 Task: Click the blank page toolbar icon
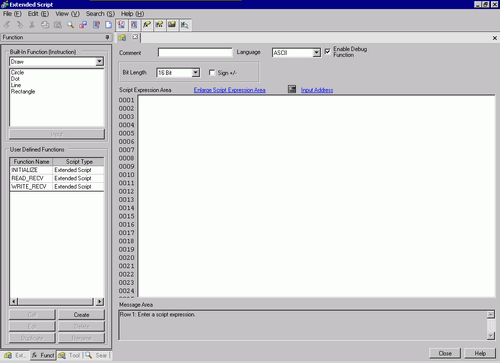pyautogui.click(x=108, y=25)
